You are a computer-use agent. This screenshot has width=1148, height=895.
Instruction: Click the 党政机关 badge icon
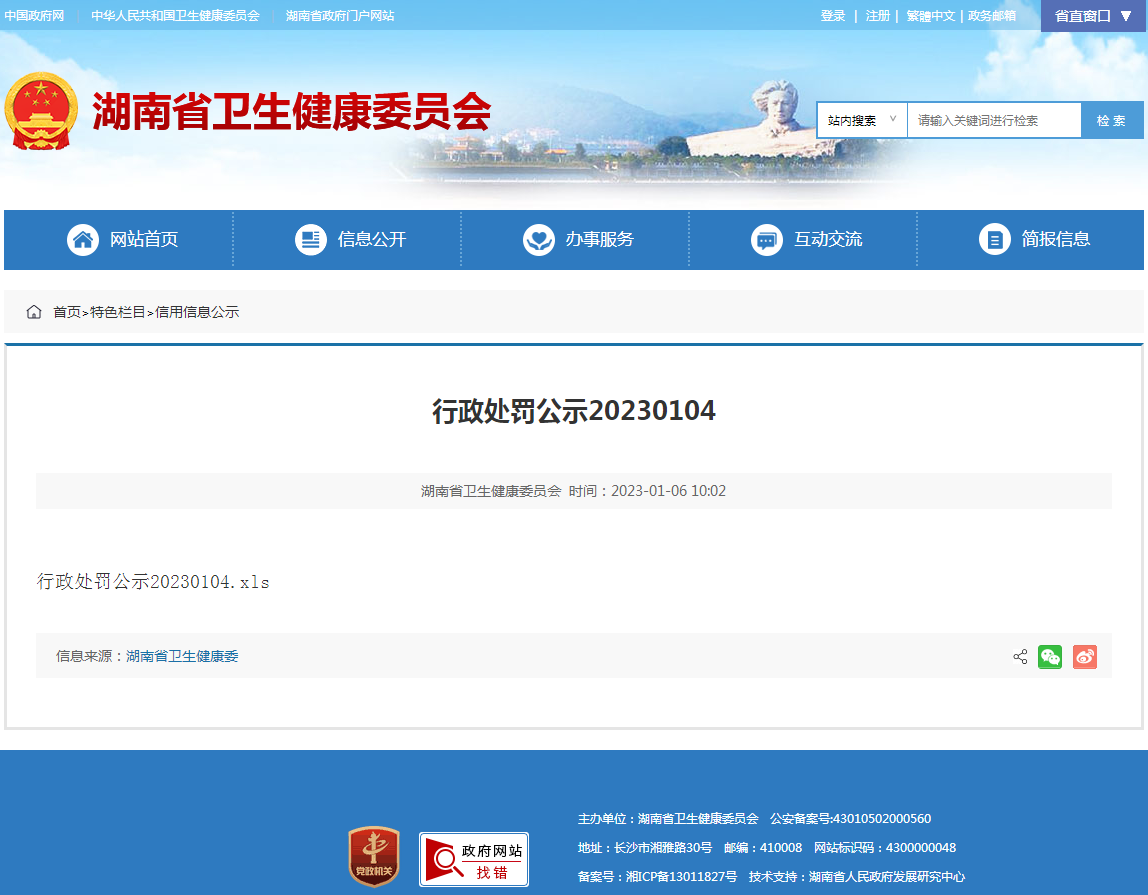(x=373, y=856)
